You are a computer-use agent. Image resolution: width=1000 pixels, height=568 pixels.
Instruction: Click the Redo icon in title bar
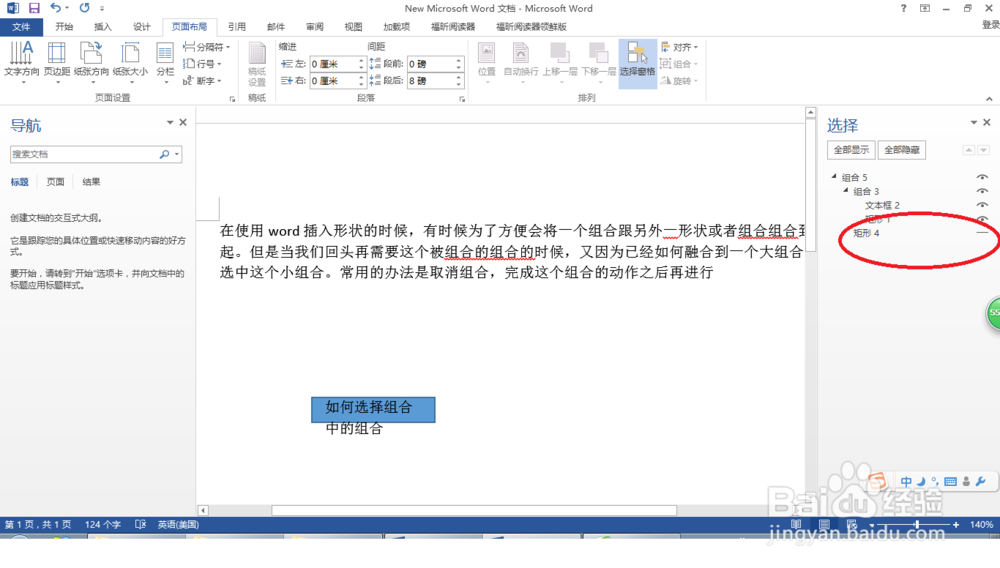point(84,8)
